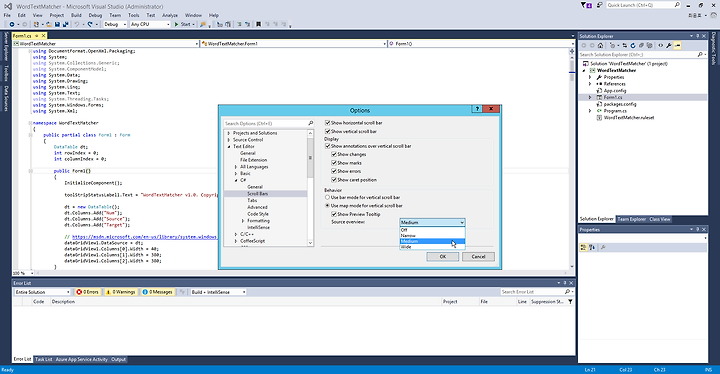720x374 pixels.
Task: Click the View Code icon in Solution Explorer
Action: coord(661,45)
